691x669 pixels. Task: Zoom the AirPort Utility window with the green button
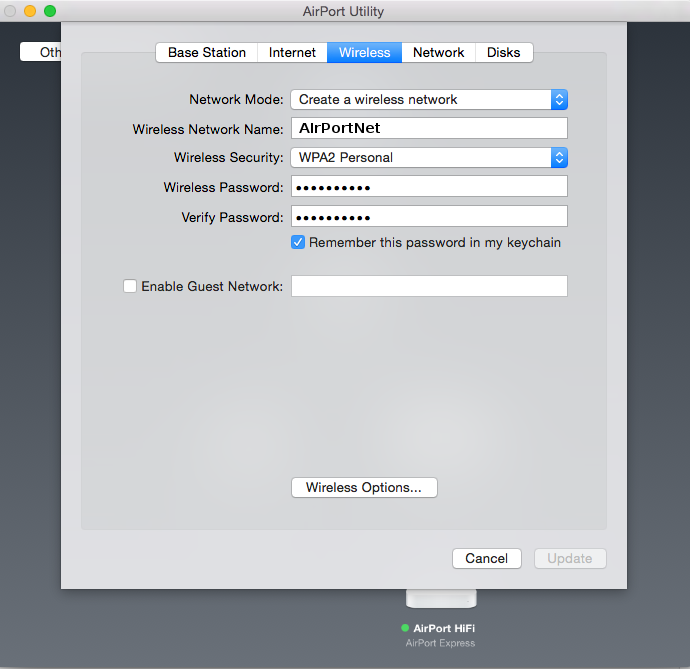(x=50, y=11)
